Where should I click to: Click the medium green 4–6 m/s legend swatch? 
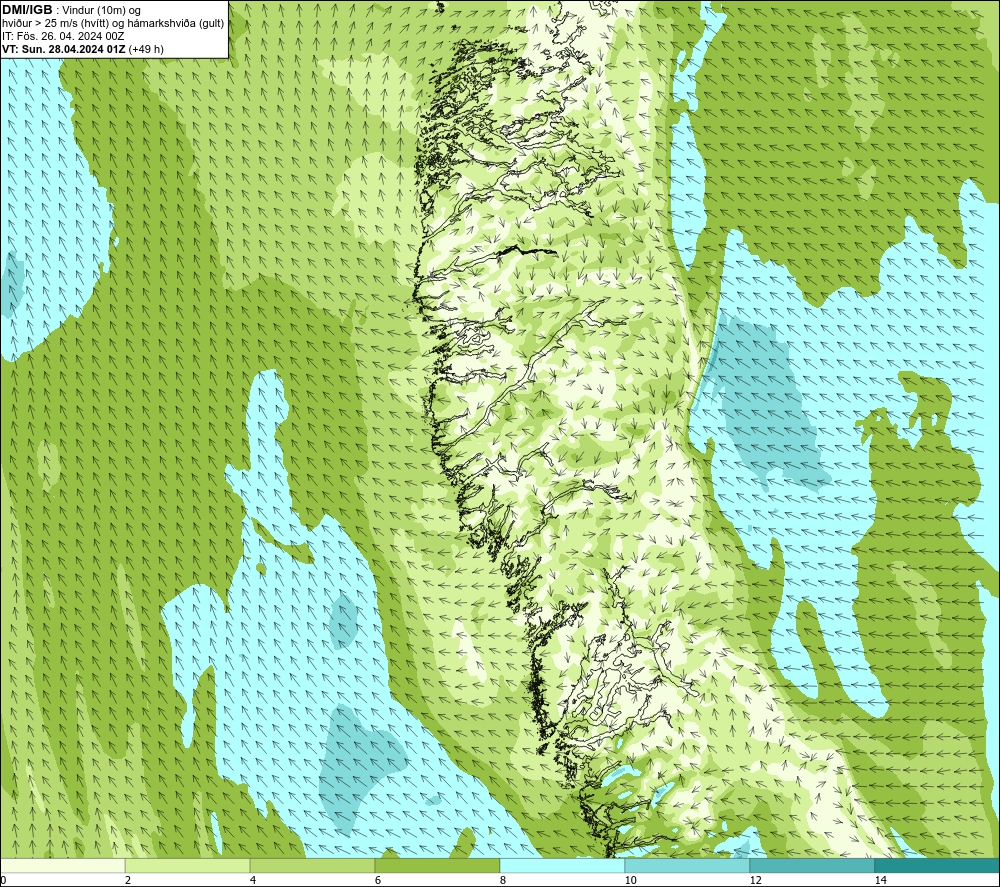coord(312,865)
